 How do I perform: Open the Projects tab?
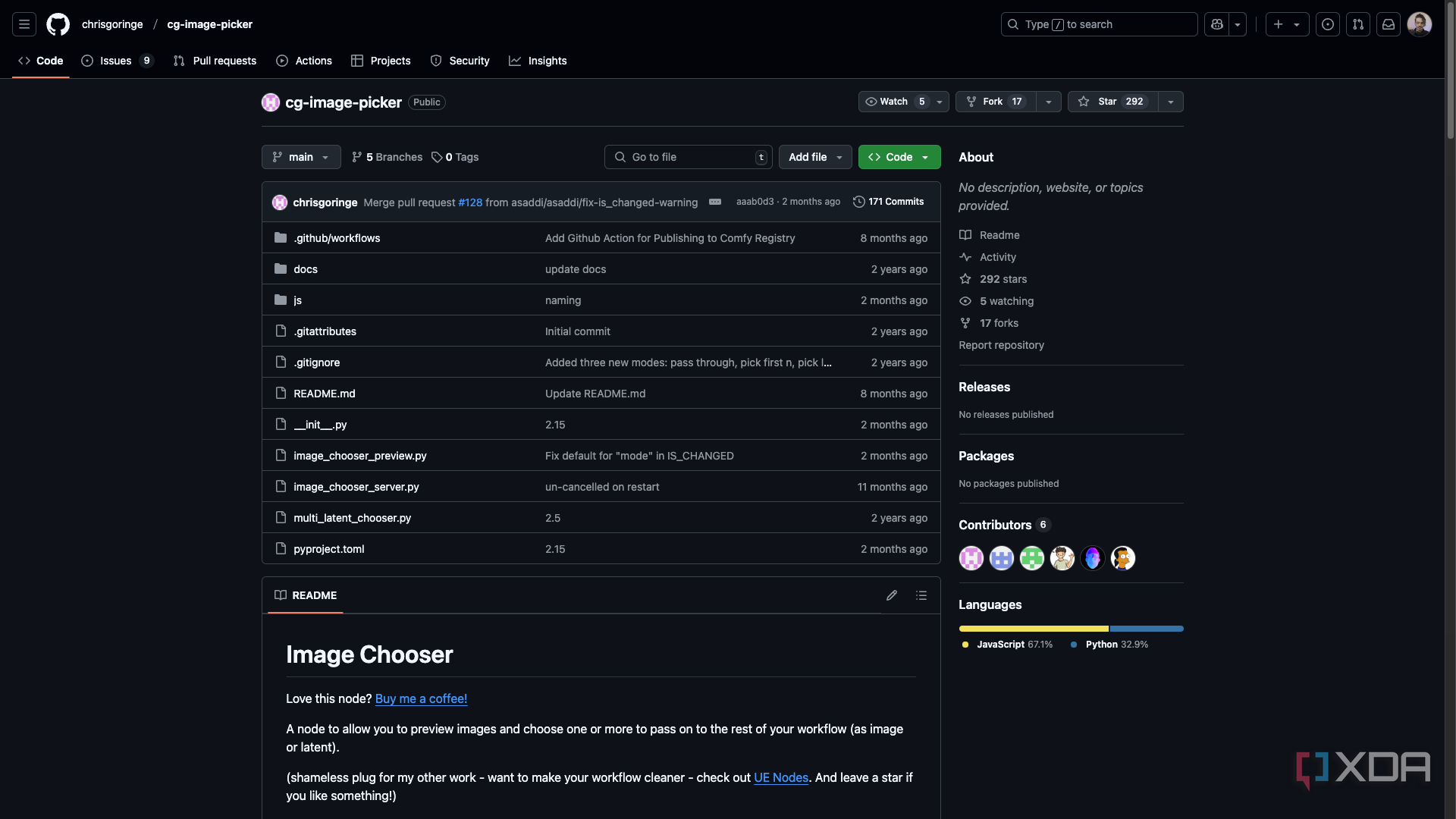pyautogui.click(x=381, y=61)
